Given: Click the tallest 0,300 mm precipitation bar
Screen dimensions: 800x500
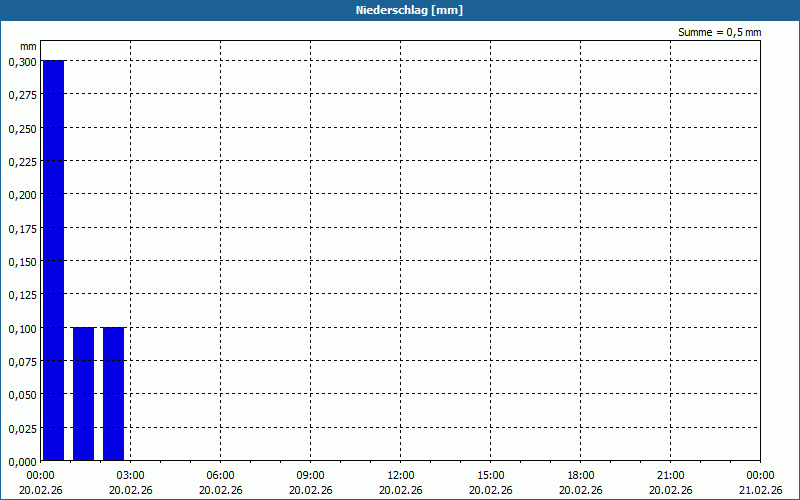Looking at the screenshot, I should point(53,260).
